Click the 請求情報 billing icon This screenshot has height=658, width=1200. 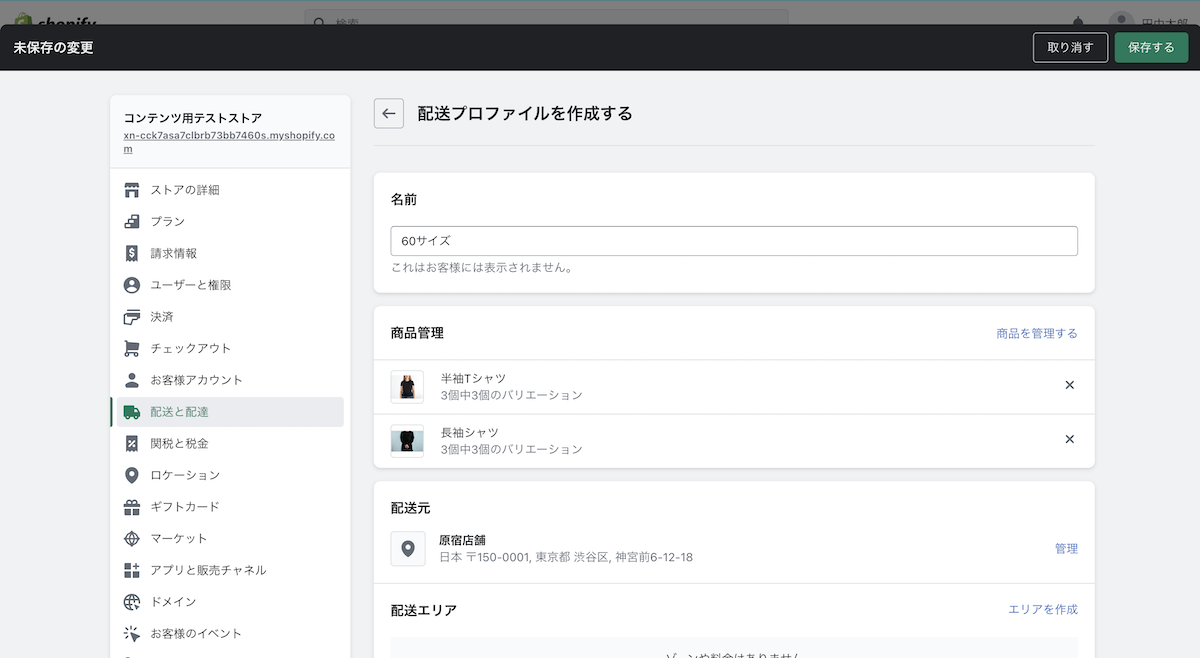pos(131,253)
